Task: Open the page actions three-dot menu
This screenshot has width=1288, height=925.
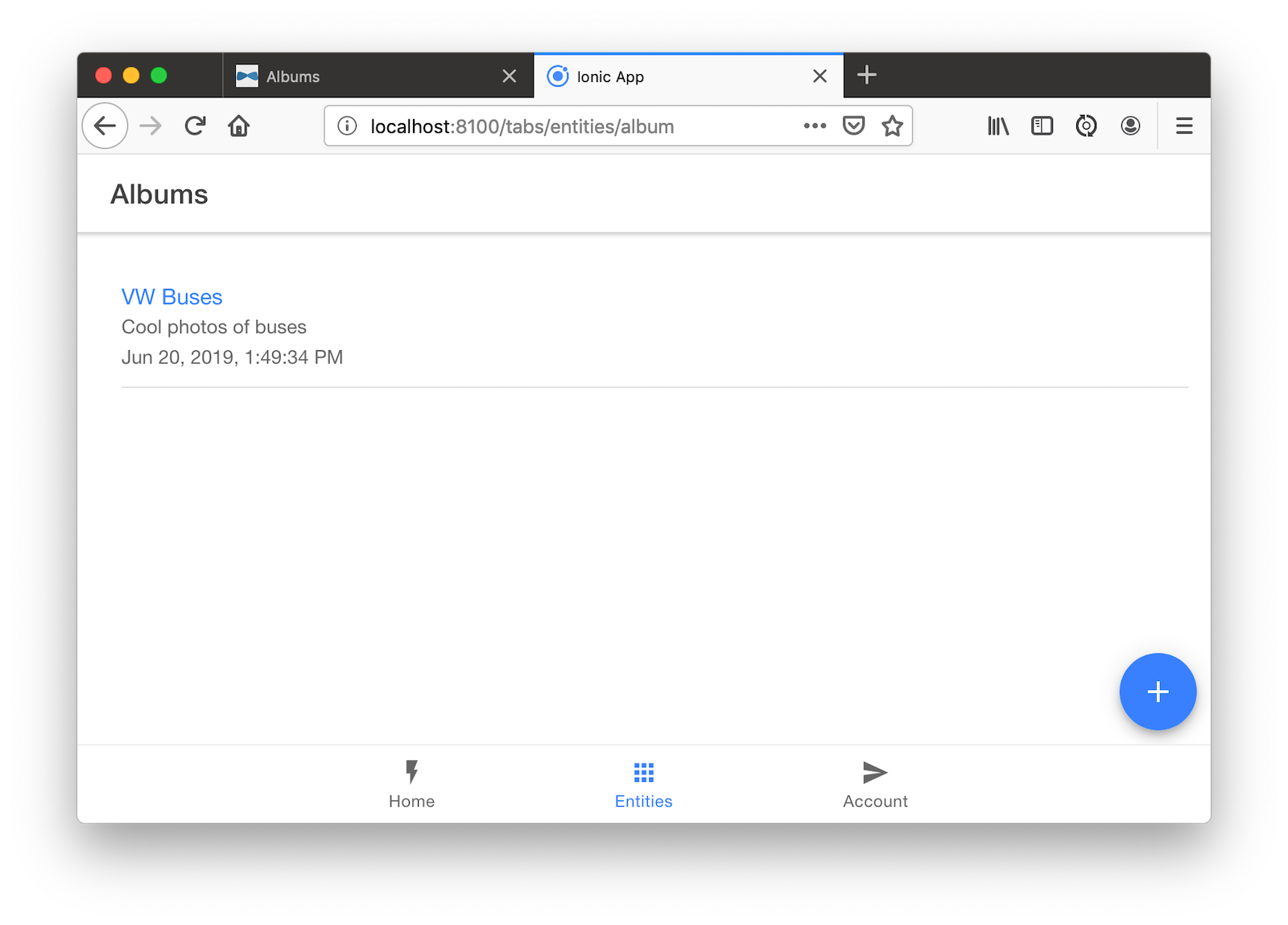Action: (x=815, y=126)
